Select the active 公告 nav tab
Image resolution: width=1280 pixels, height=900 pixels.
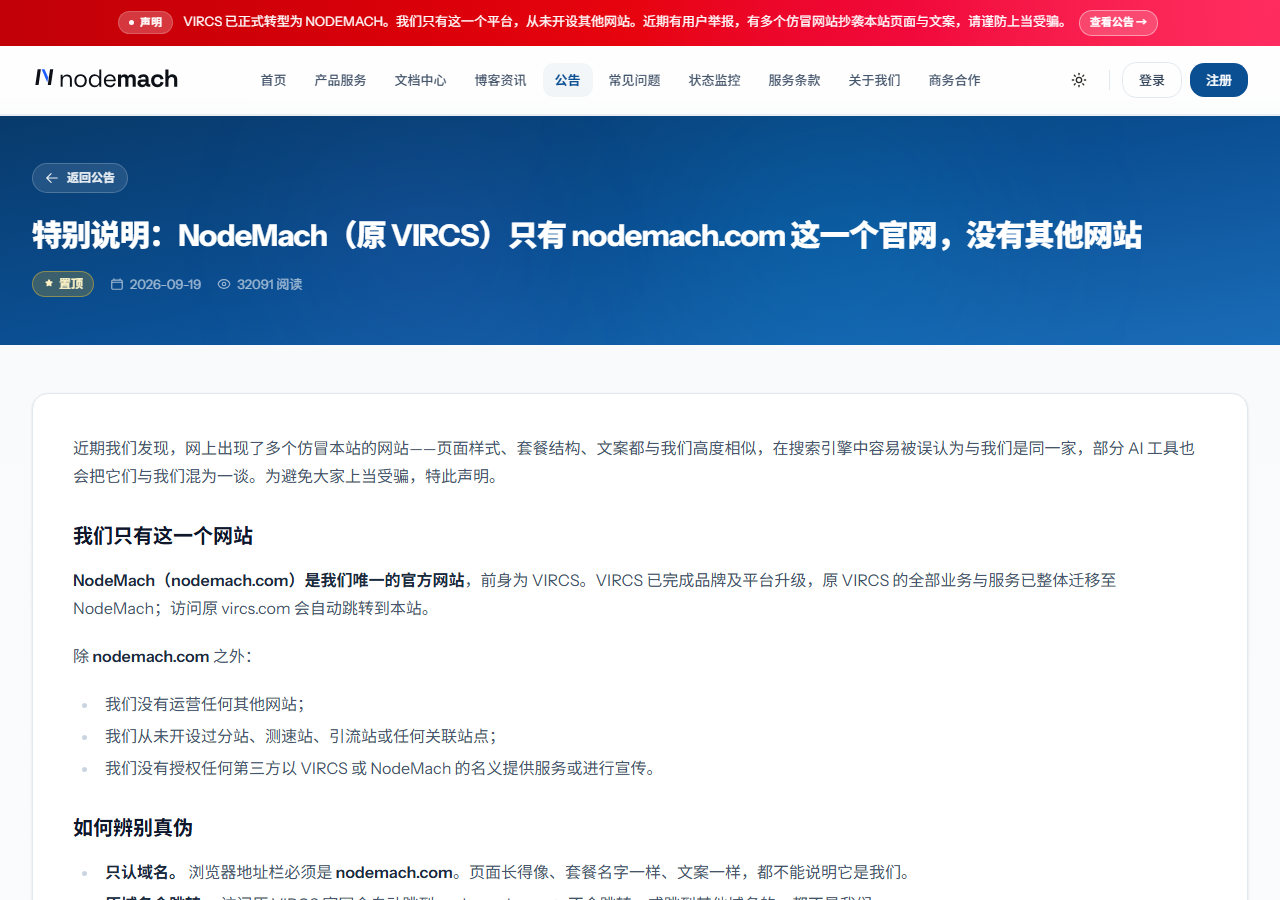[x=567, y=80]
